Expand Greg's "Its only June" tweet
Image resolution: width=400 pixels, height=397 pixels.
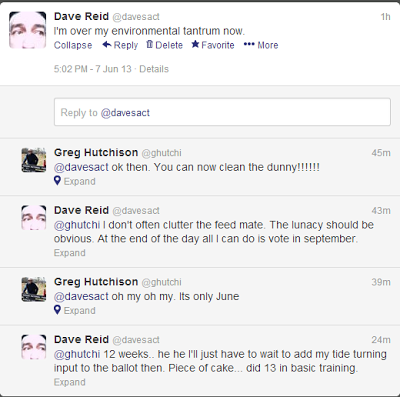(x=80, y=310)
